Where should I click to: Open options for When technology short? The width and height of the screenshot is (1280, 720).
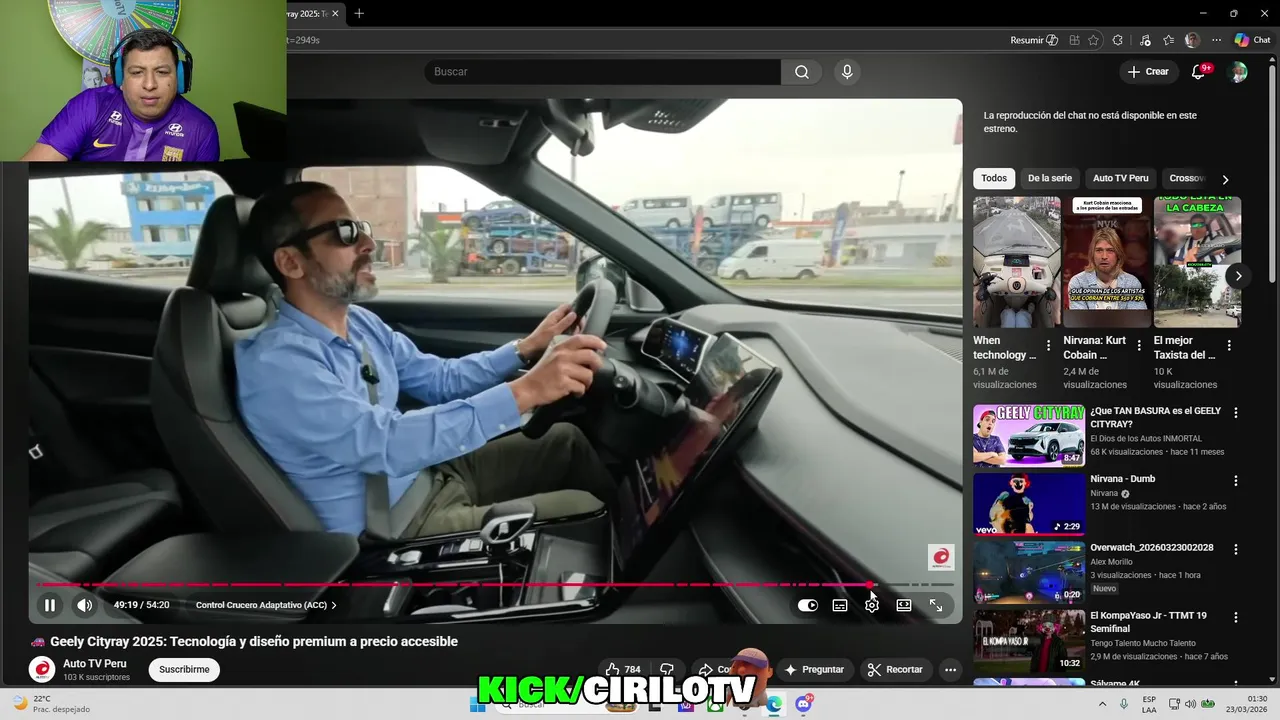pyautogui.click(x=1048, y=345)
